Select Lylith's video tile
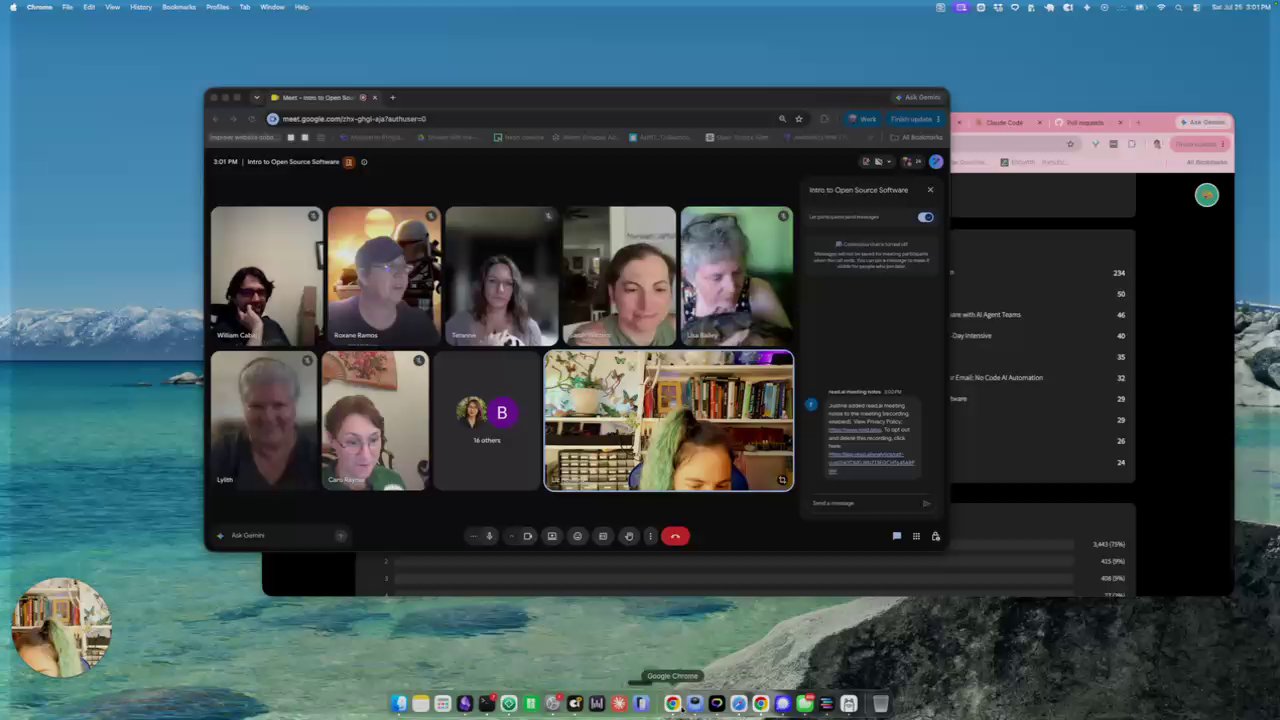 pyautogui.click(x=263, y=420)
